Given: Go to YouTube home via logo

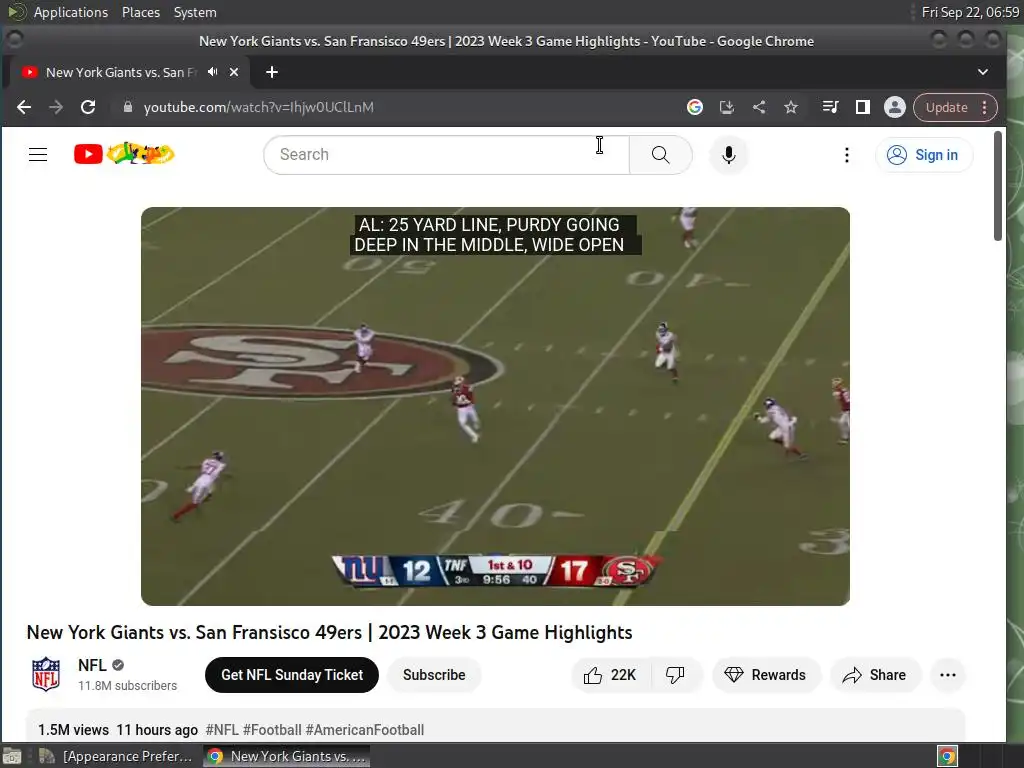Looking at the screenshot, I should coord(124,154).
